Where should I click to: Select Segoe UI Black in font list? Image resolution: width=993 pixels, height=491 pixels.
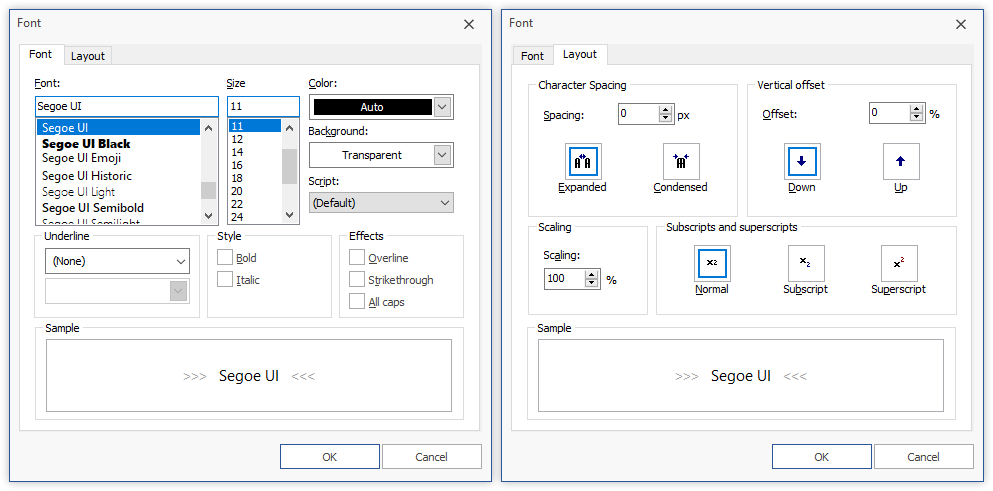coord(118,144)
